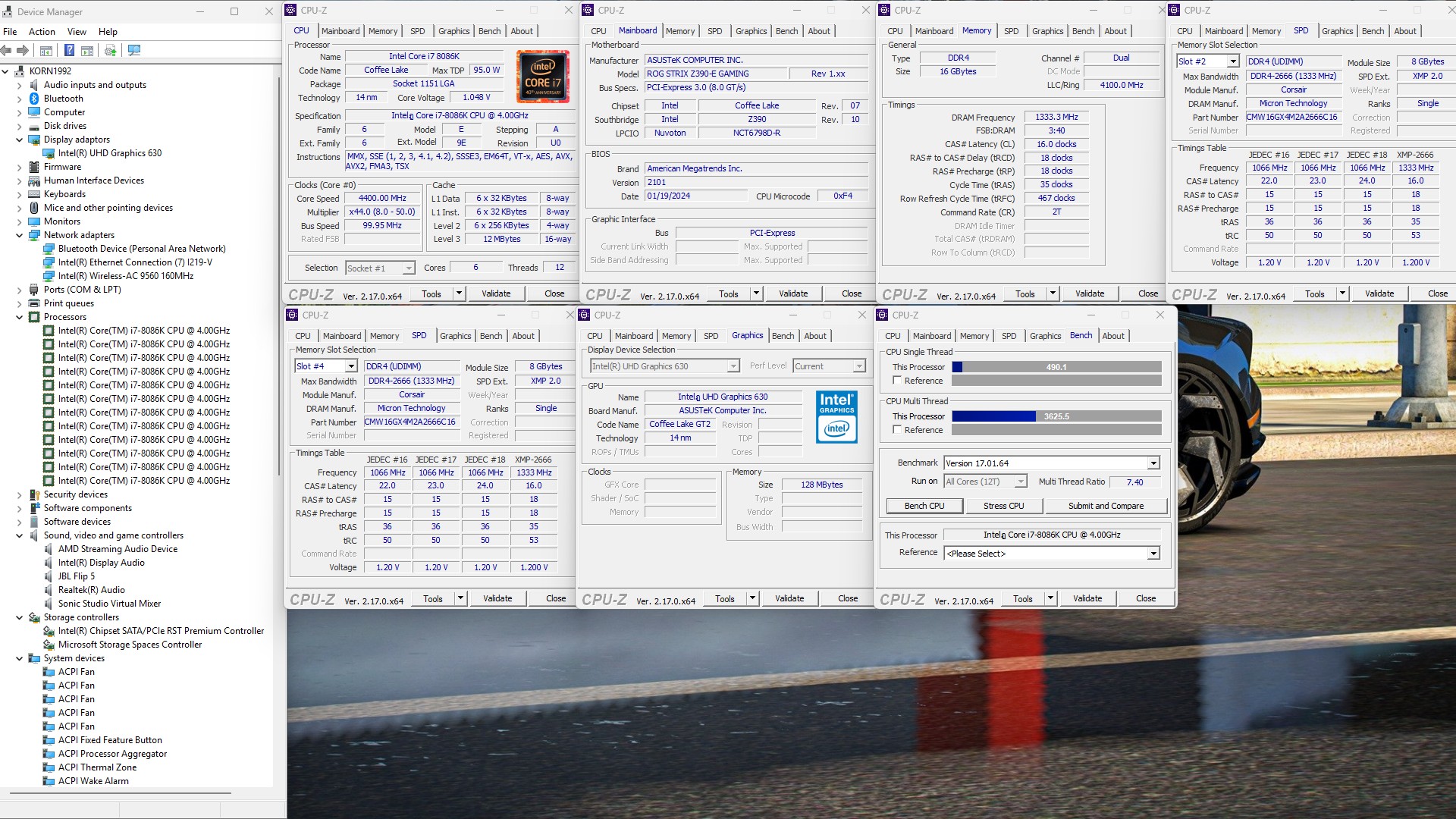
Task: Click the Submit and Compare button
Action: (x=1106, y=506)
